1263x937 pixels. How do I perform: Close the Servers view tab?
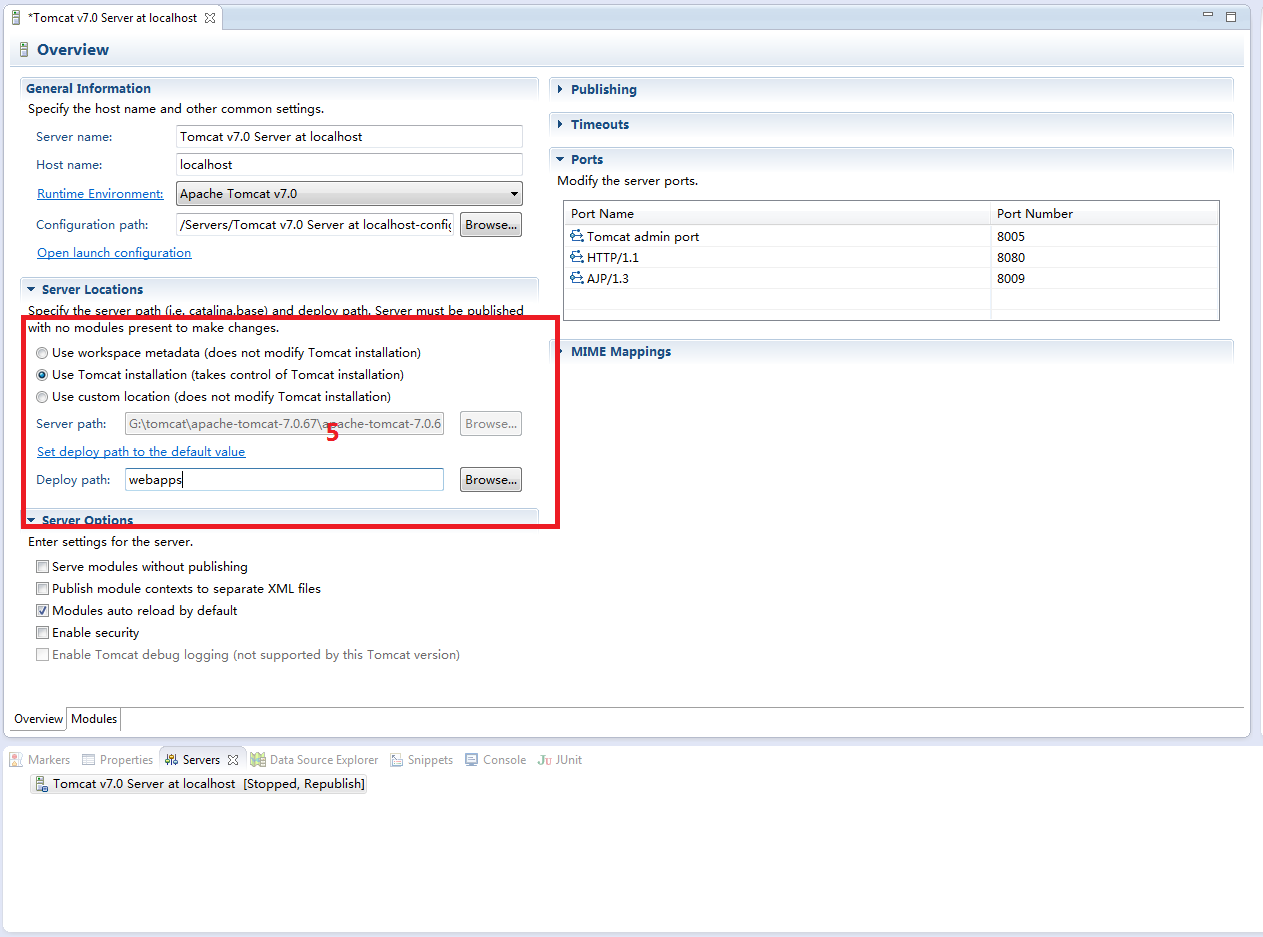pyautogui.click(x=233, y=760)
